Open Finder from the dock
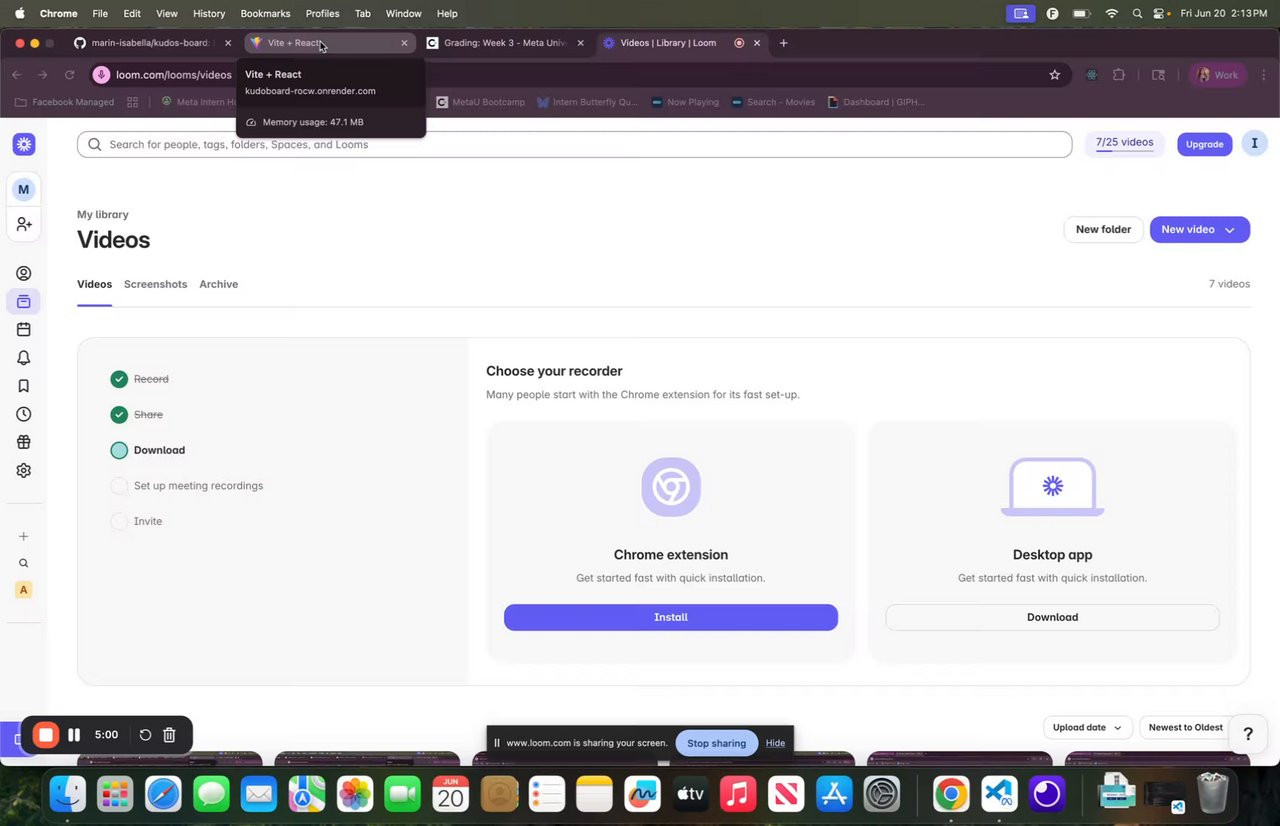Screen dimensions: 1280x826 68,795
